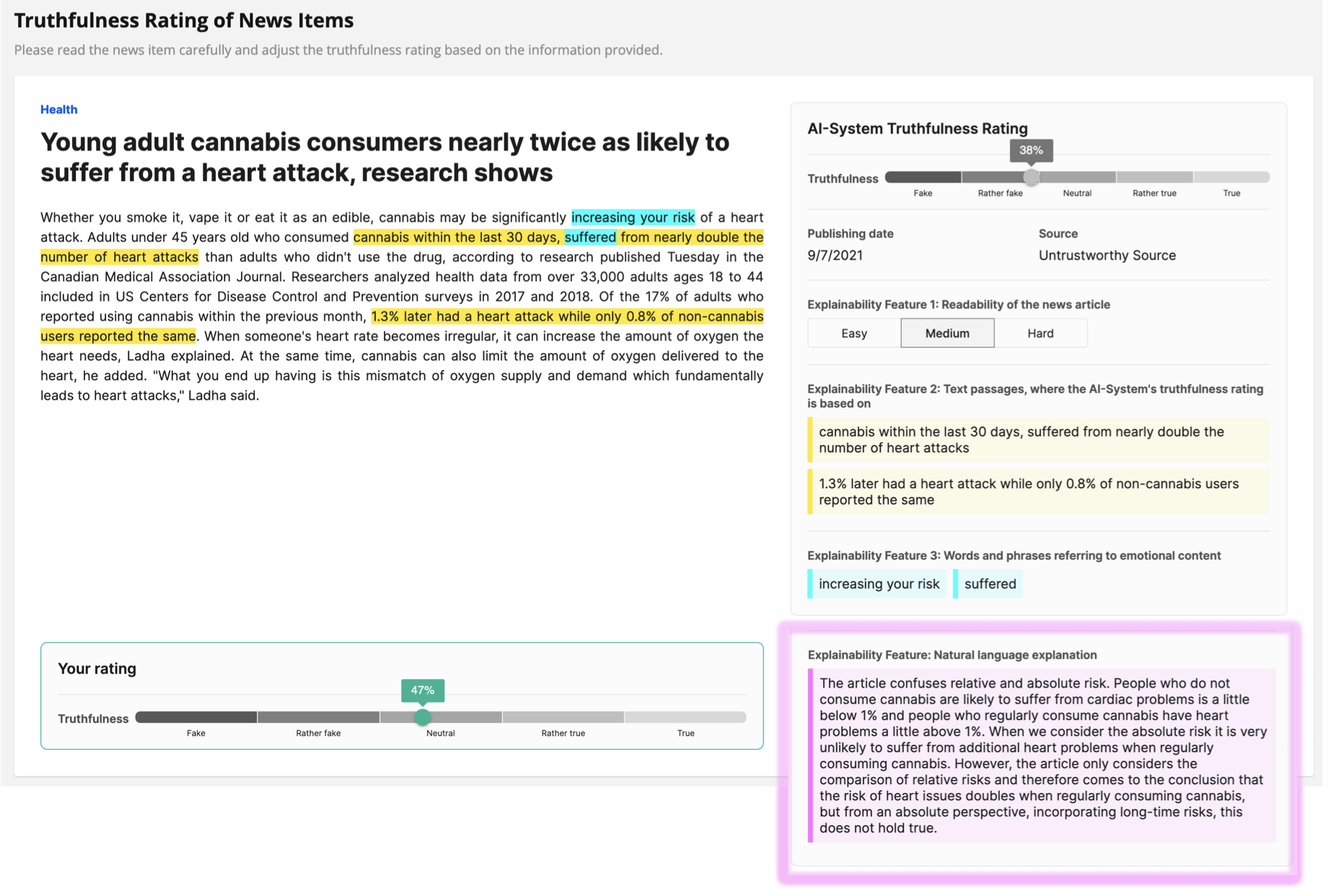Viewport: 1329px width, 896px height.
Task: Click the cyan highlighted text 'increasing your risk'
Action: tap(632, 217)
